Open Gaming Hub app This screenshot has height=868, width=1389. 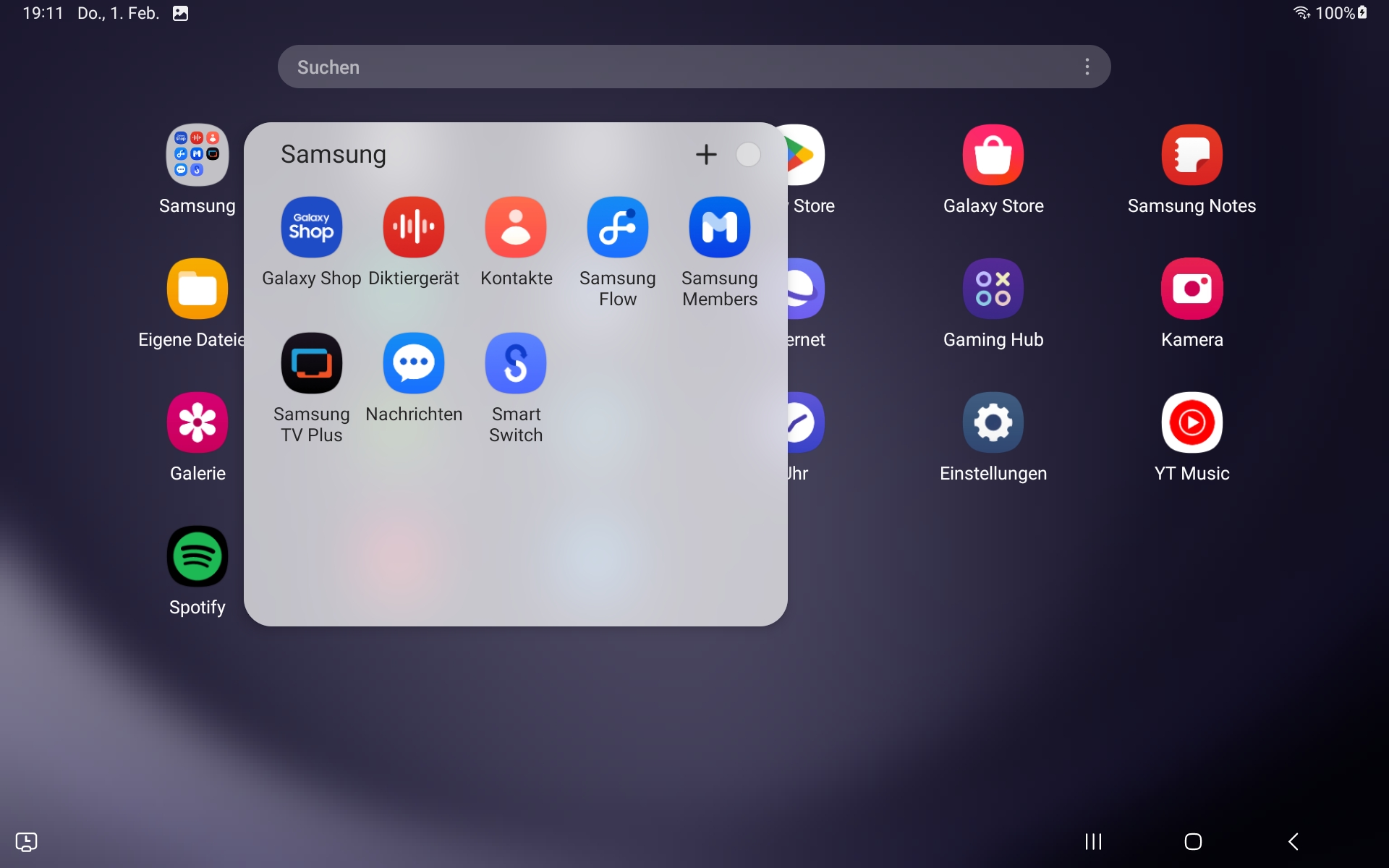pos(993,289)
